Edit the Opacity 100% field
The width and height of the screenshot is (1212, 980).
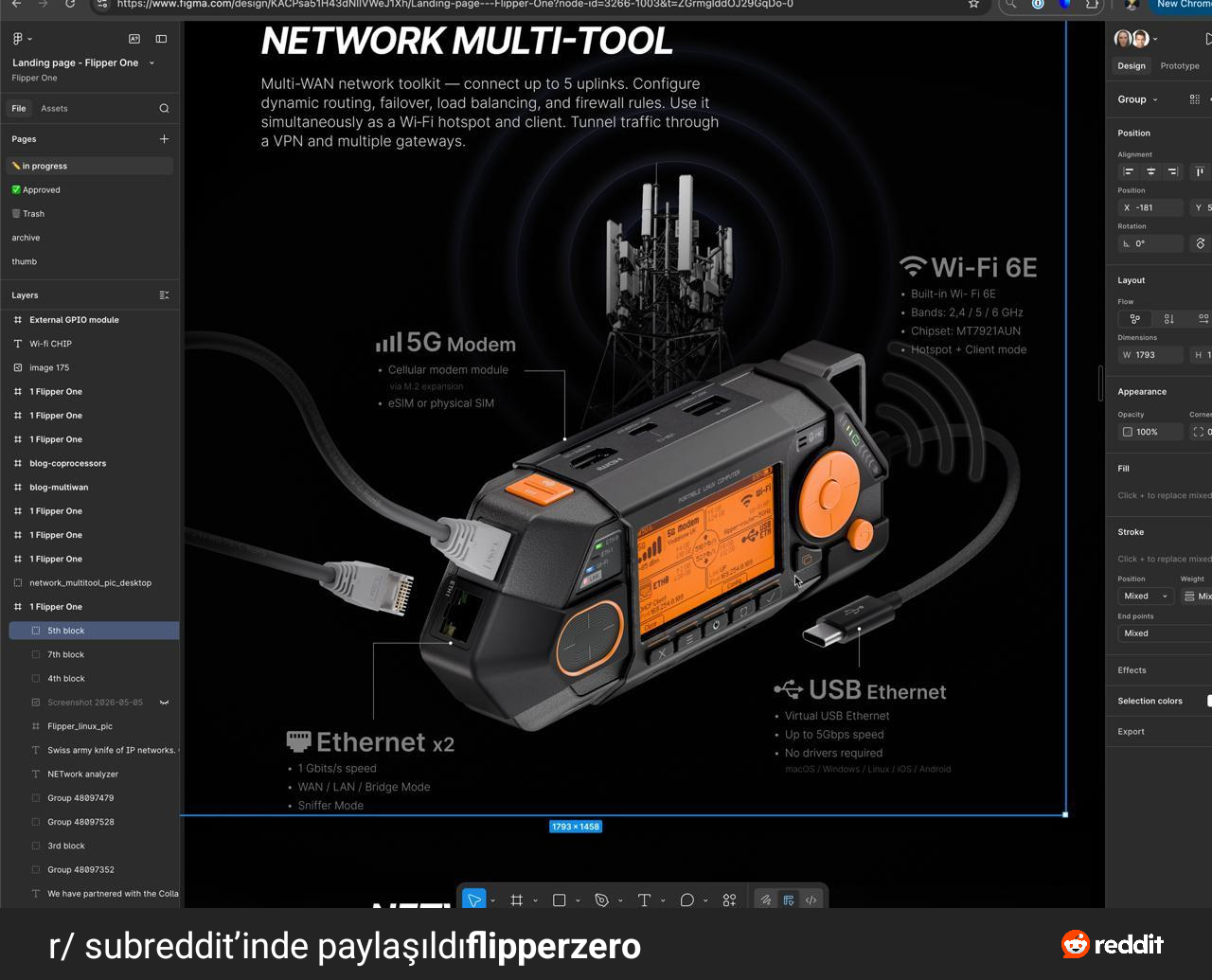tap(1150, 432)
